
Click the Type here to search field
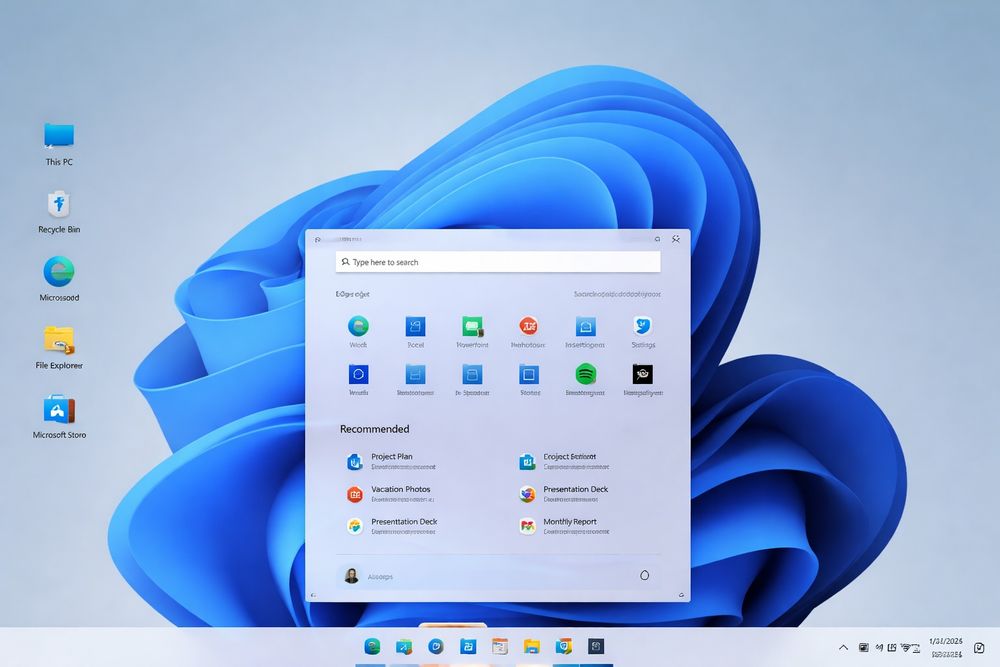coord(497,262)
